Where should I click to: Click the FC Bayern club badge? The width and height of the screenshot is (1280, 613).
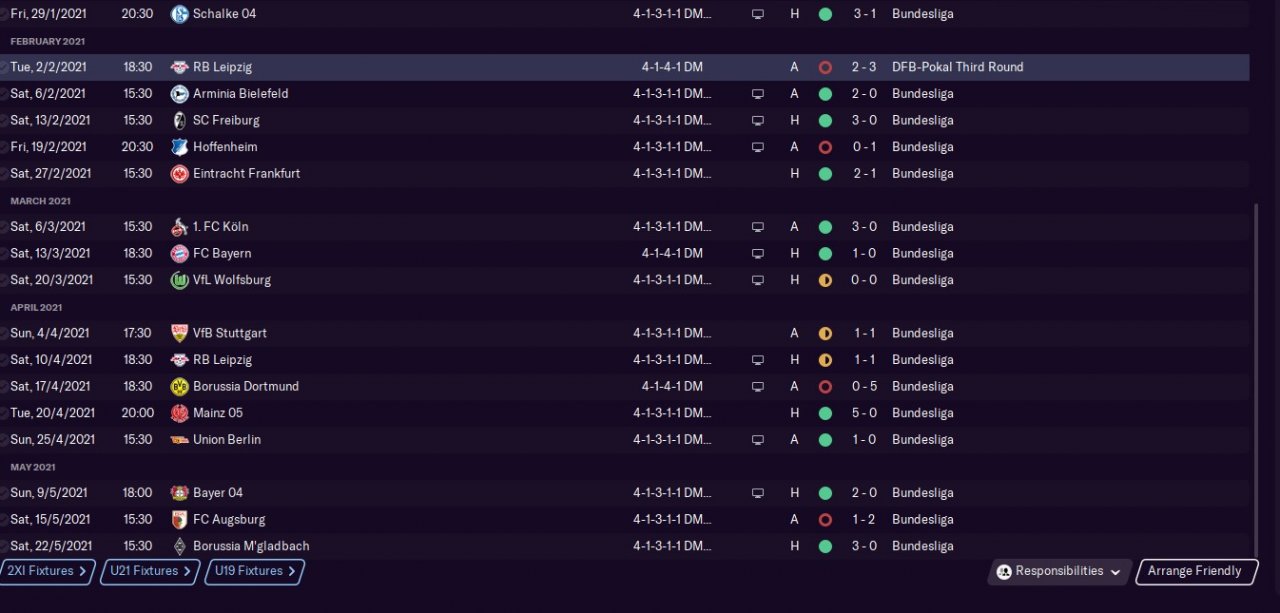tap(180, 254)
